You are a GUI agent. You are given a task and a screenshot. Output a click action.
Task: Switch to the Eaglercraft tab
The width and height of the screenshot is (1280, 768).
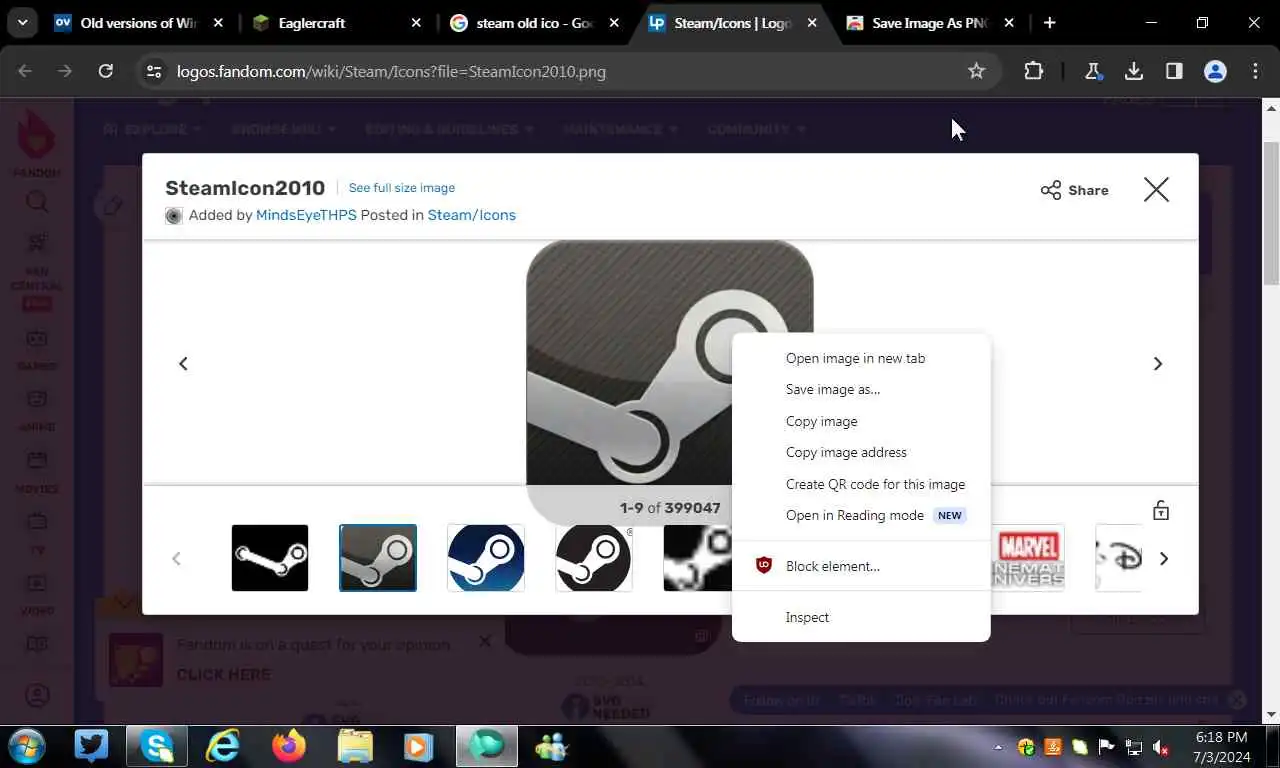[x=337, y=22]
